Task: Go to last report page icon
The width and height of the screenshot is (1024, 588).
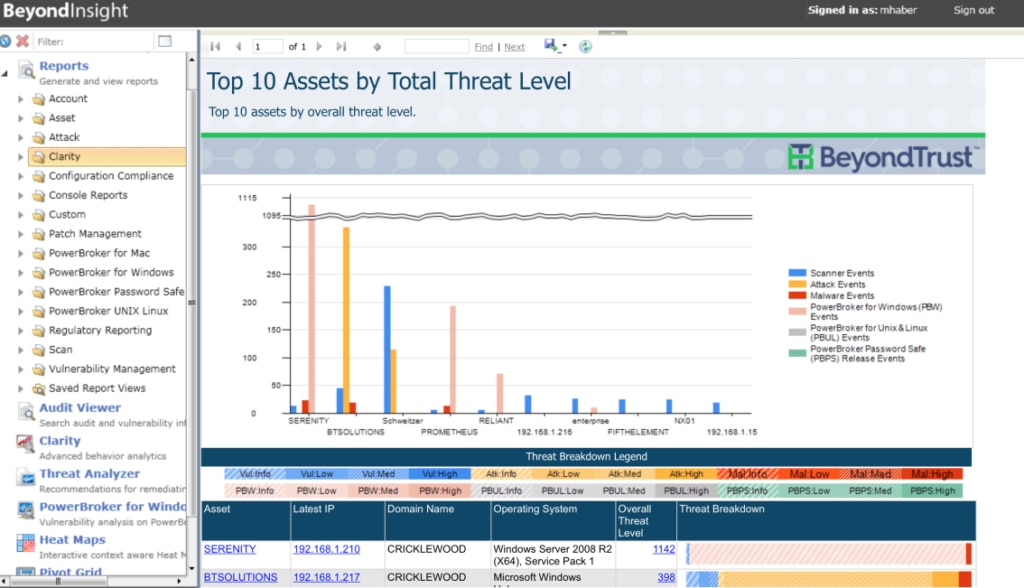Action: pos(341,46)
